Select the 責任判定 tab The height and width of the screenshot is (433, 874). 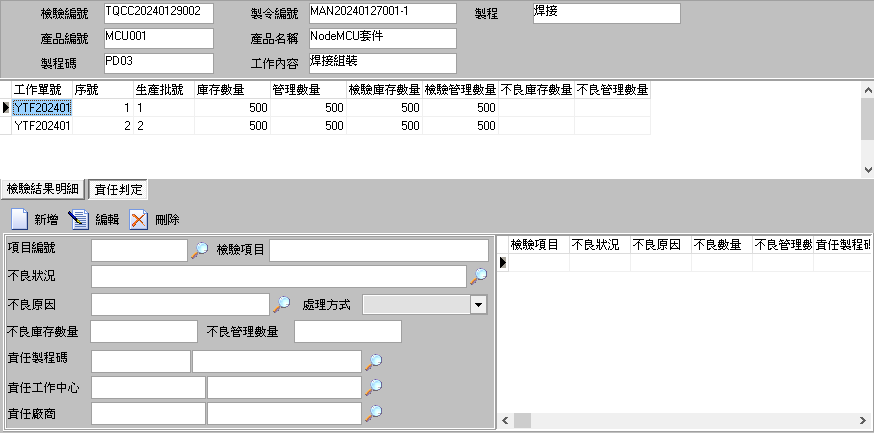118,189
